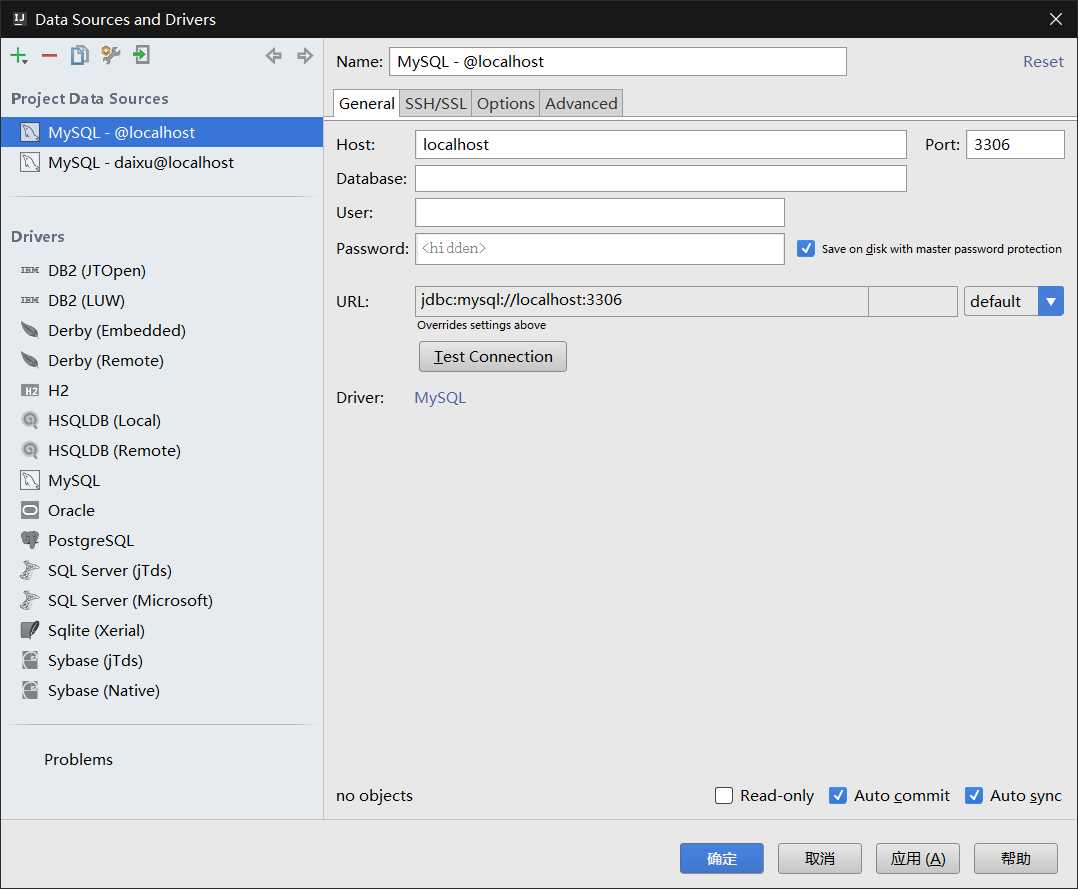Click the Host field
1078x889 pixels.
(x=661, y=144)
